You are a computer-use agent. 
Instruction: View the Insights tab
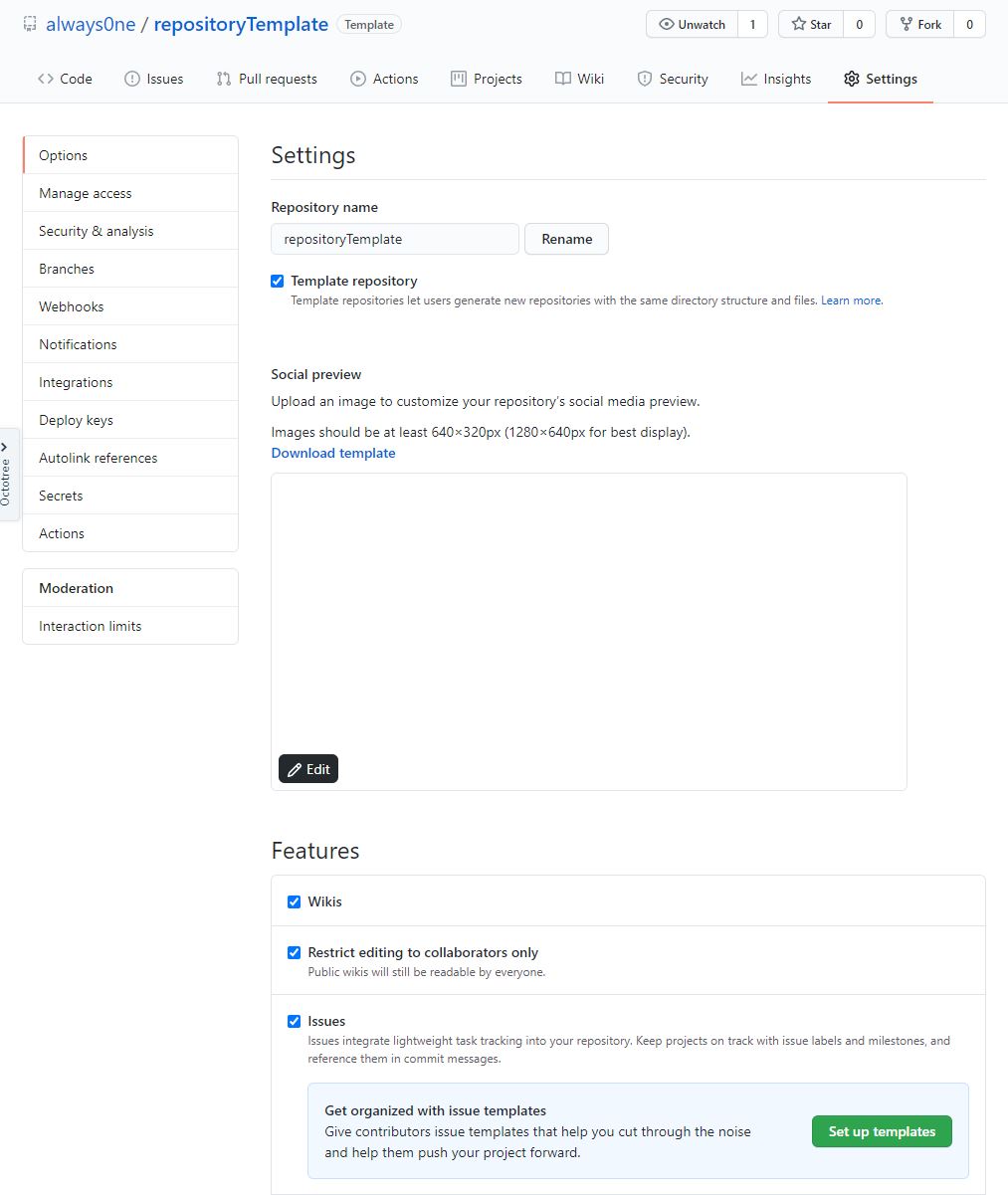click(x=776, y=79)
